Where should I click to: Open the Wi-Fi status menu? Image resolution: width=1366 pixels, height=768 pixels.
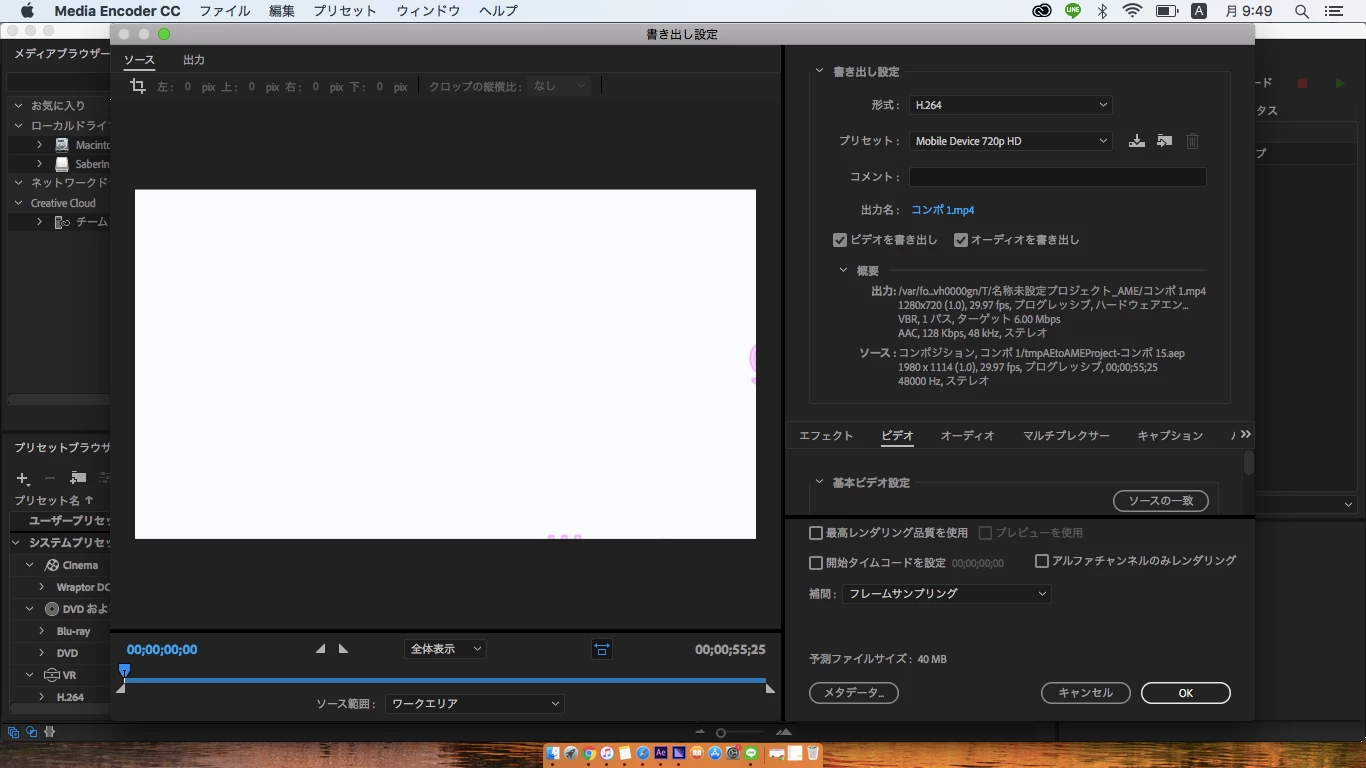tap(1132, 11)
